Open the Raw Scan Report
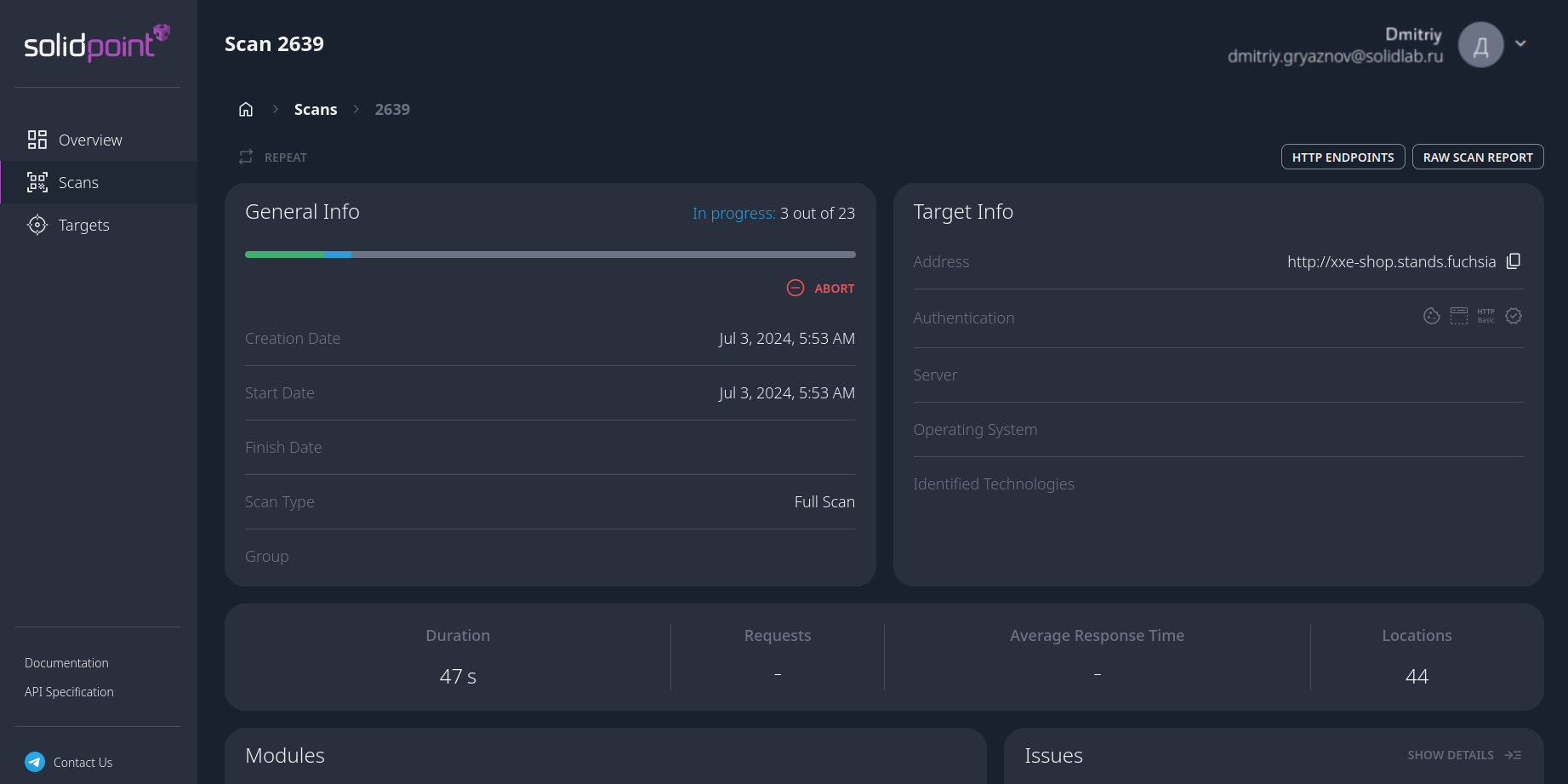The height and width of the screenshot is (784, 1568). (1478, 157)
